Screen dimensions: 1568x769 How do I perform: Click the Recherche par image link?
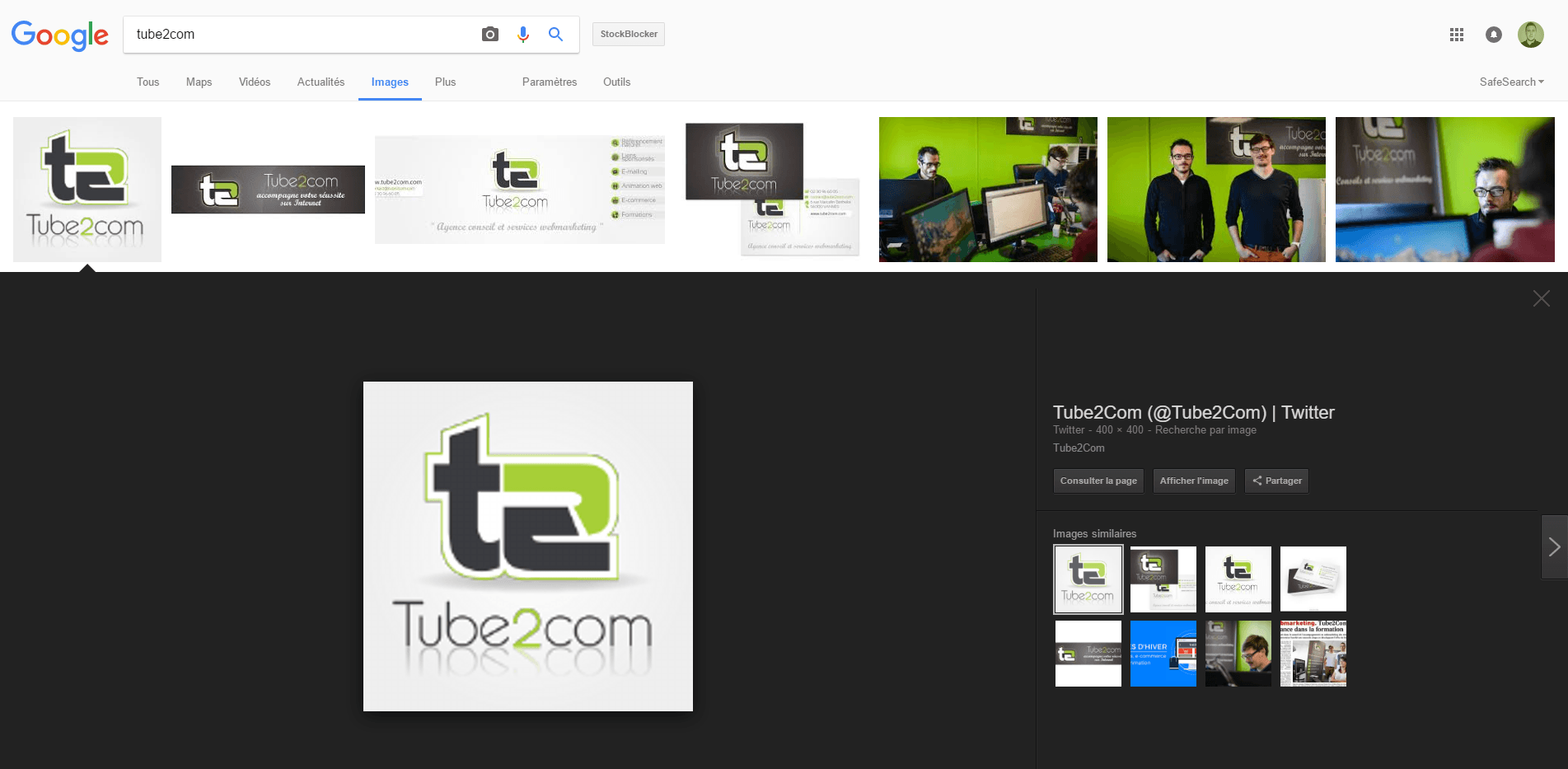[x=1205, y=430]
